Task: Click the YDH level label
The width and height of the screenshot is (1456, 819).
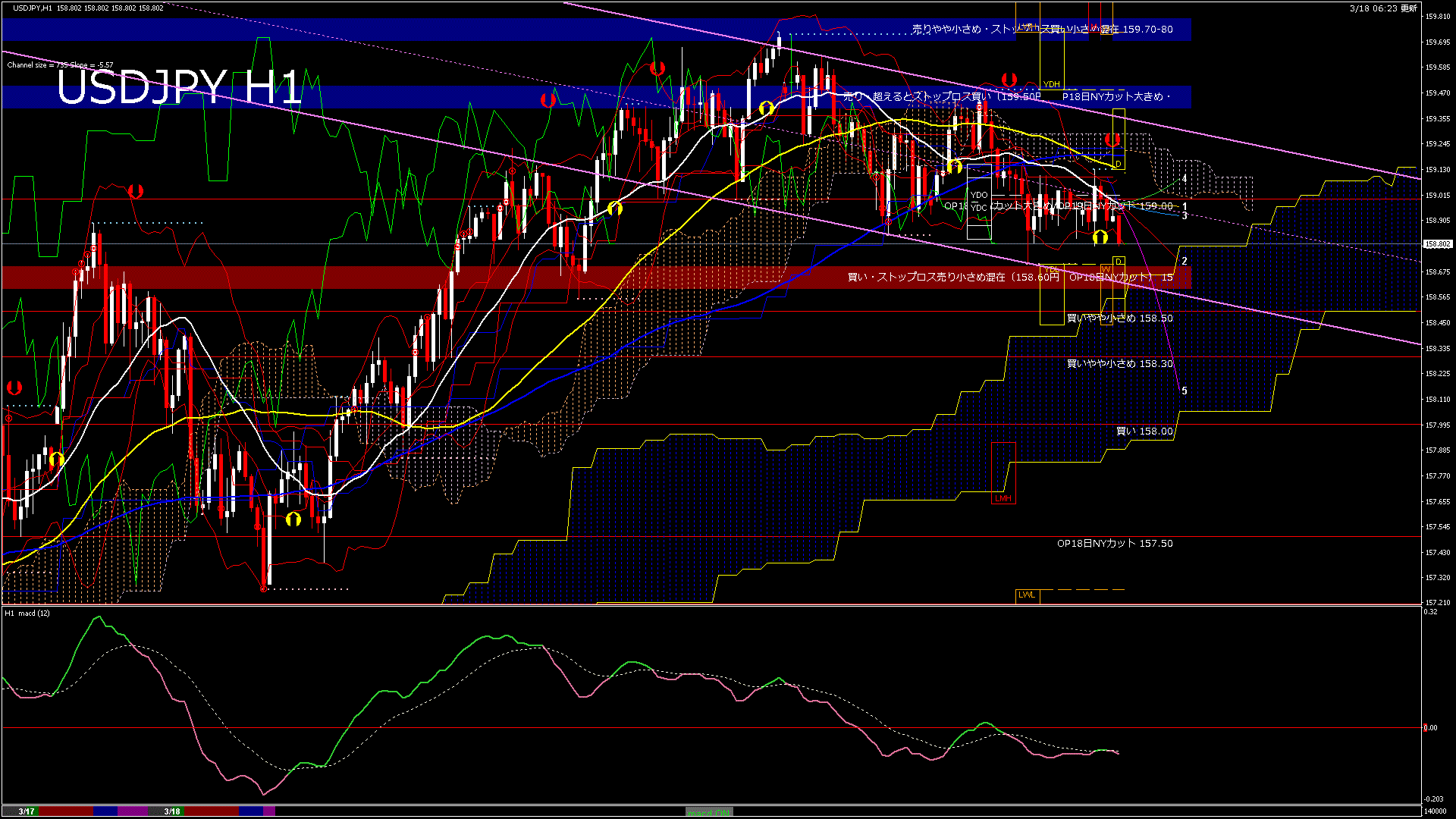Action: point(1051,84)
